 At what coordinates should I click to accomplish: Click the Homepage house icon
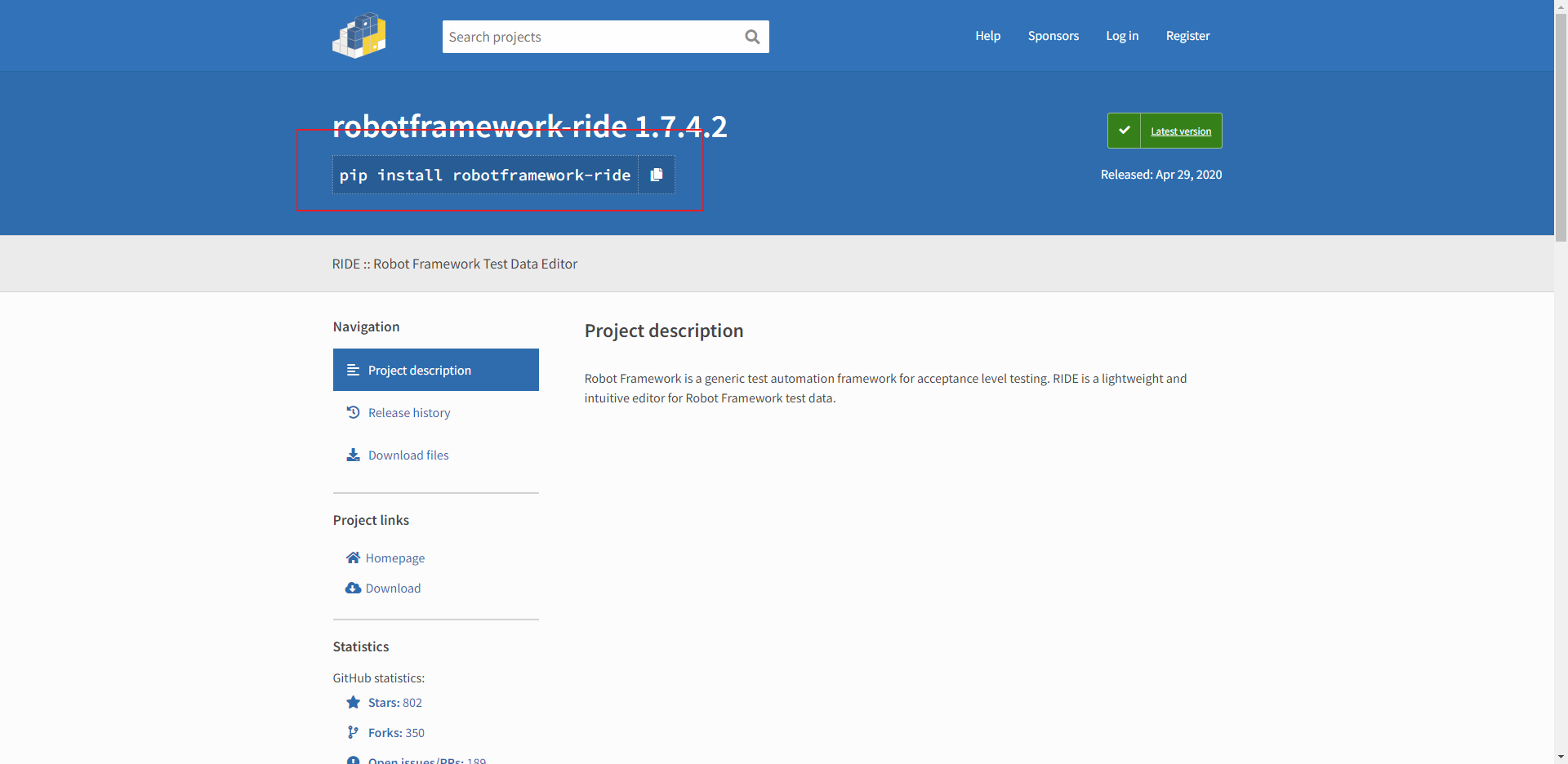coord(354,557)
